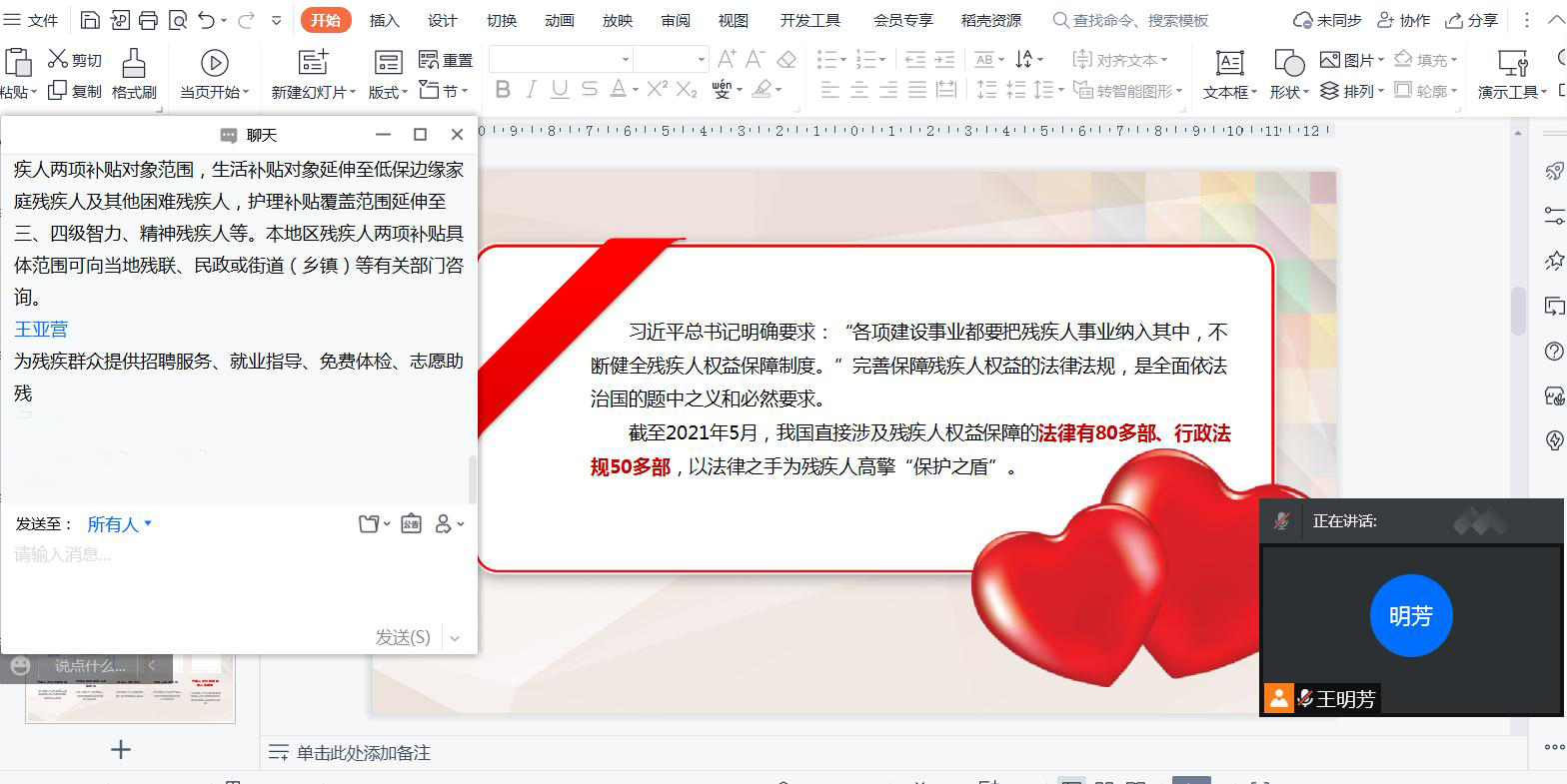This screenshot has width=1567, height=784.
Task: Click the Insert Picture (图片) icon
Action: pyautogui.click(x=1329, y=60)
